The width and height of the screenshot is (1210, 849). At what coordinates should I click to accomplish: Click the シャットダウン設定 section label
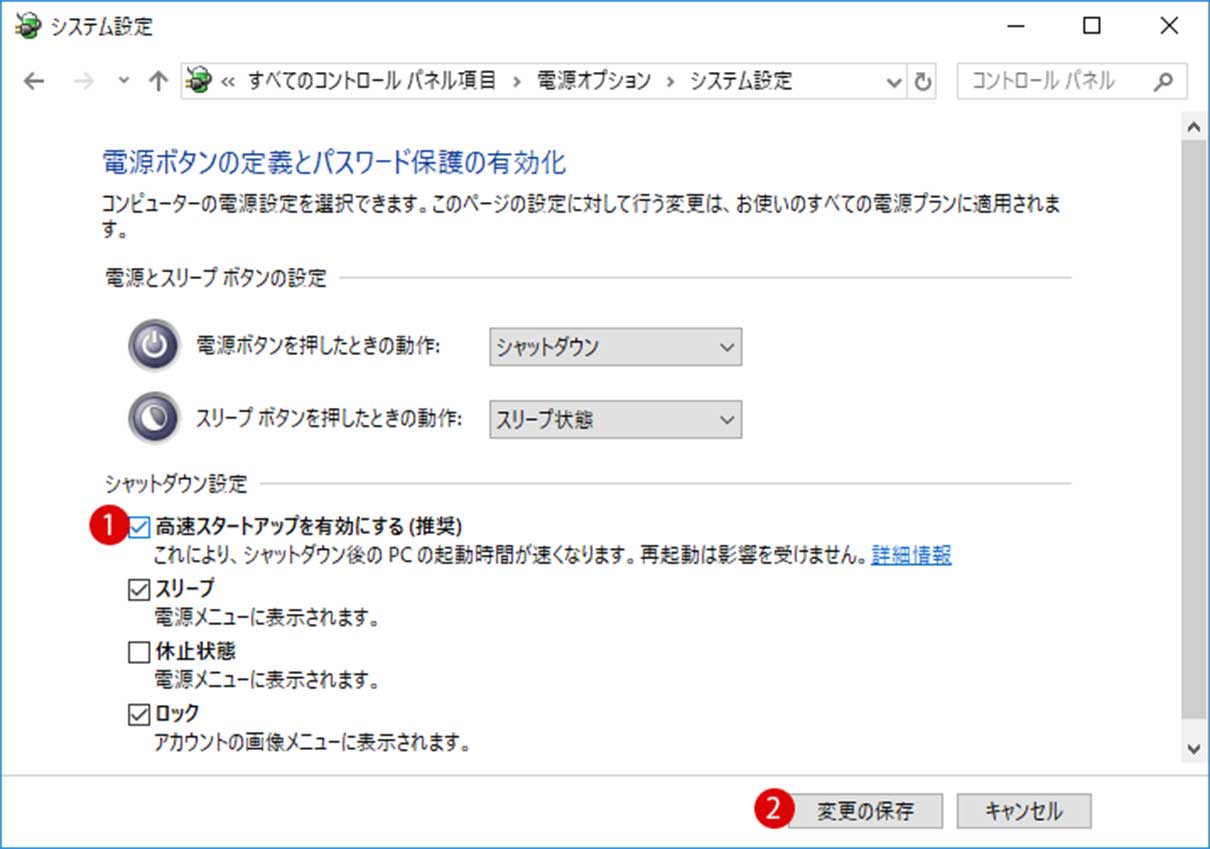pos(175,485)
